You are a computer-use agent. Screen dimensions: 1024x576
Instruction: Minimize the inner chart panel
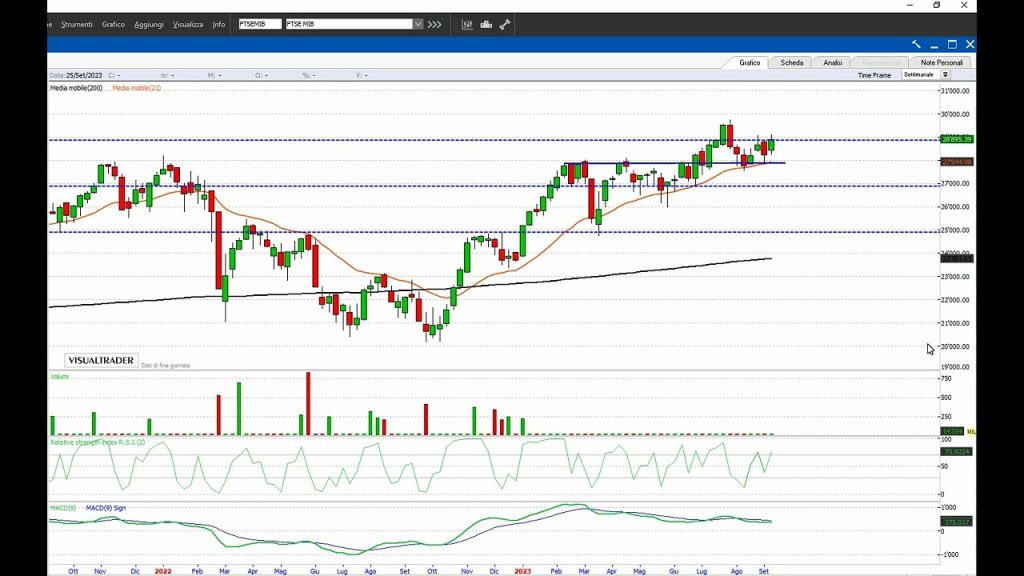coord(934,44)
